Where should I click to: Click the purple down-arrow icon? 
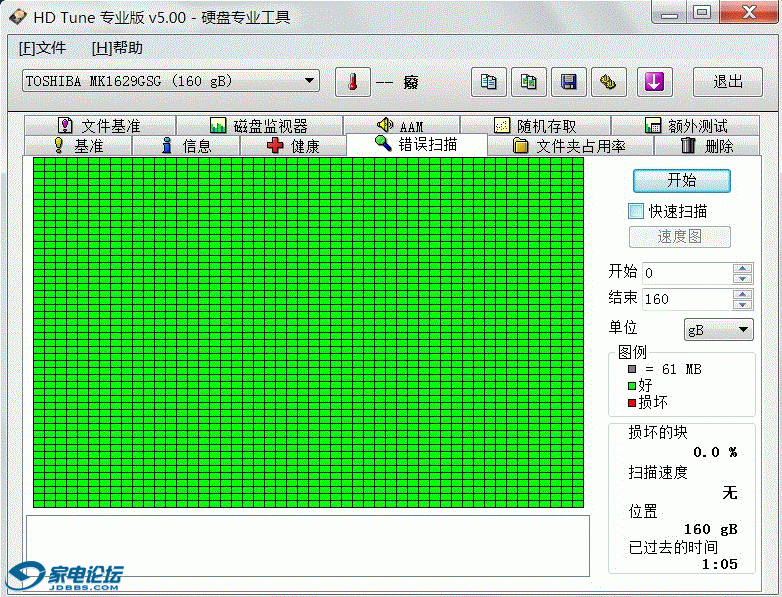click(x=654, y=82)
